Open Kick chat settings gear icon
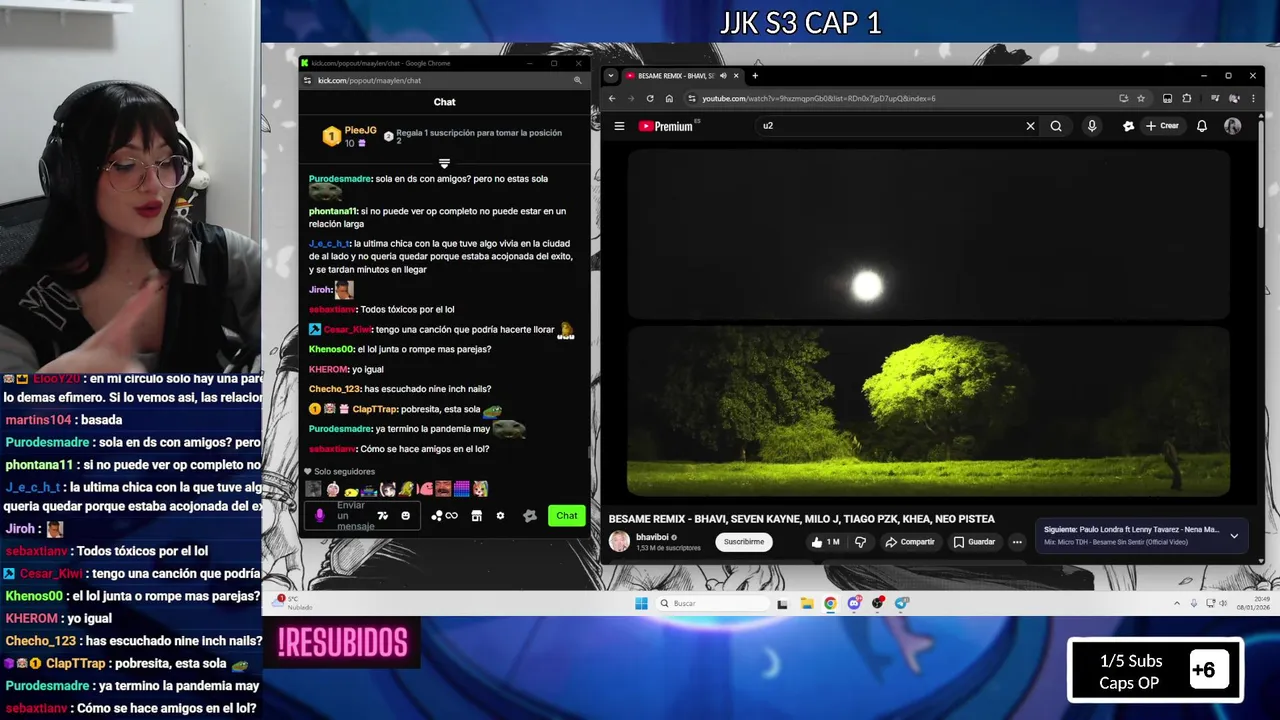This screenshot has width=1280, height=720. [500, 516]
